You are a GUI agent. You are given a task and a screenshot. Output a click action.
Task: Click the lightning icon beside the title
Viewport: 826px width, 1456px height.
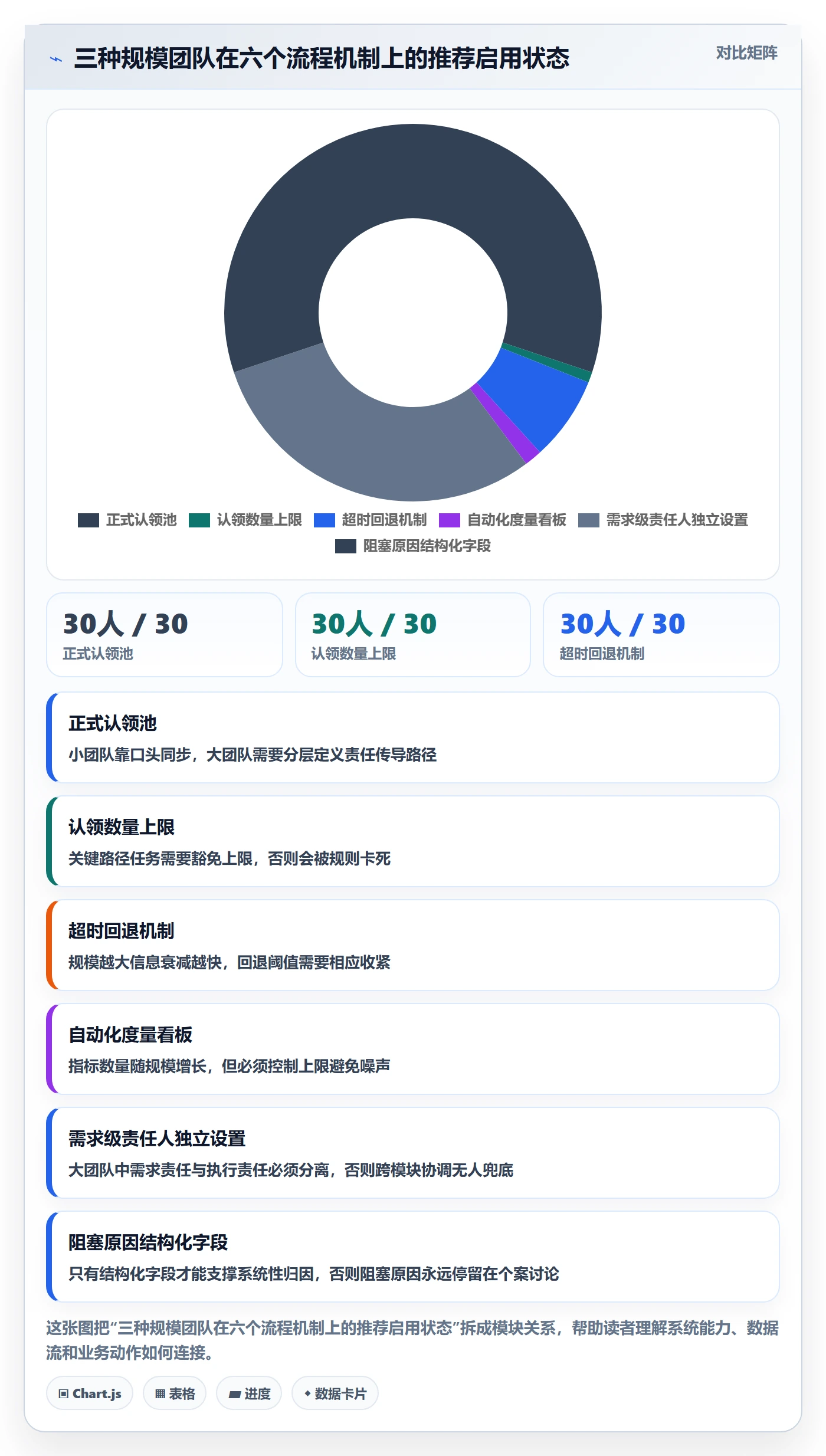(56, 59)
